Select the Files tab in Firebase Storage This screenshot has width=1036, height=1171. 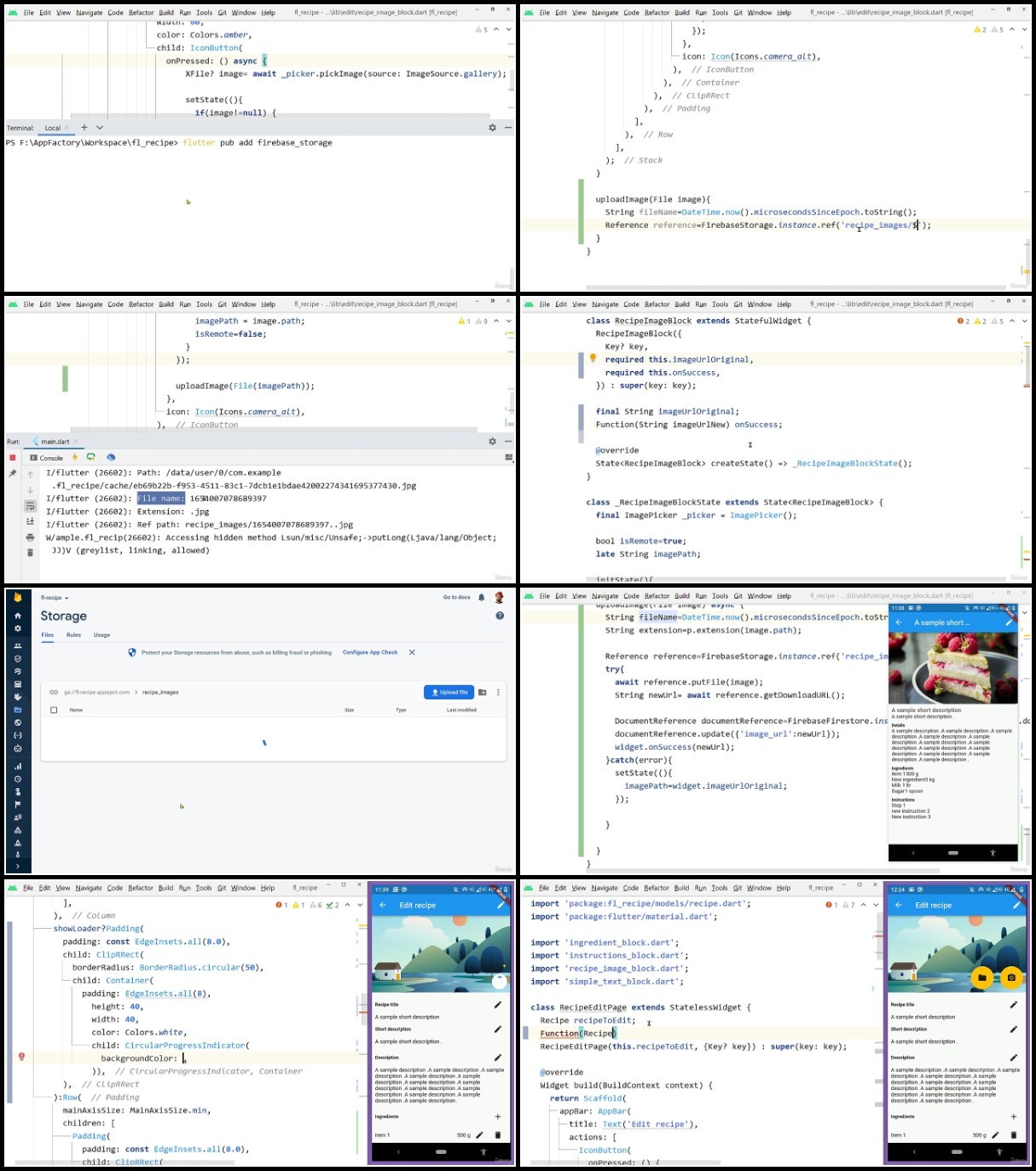[x=48, y=635]
